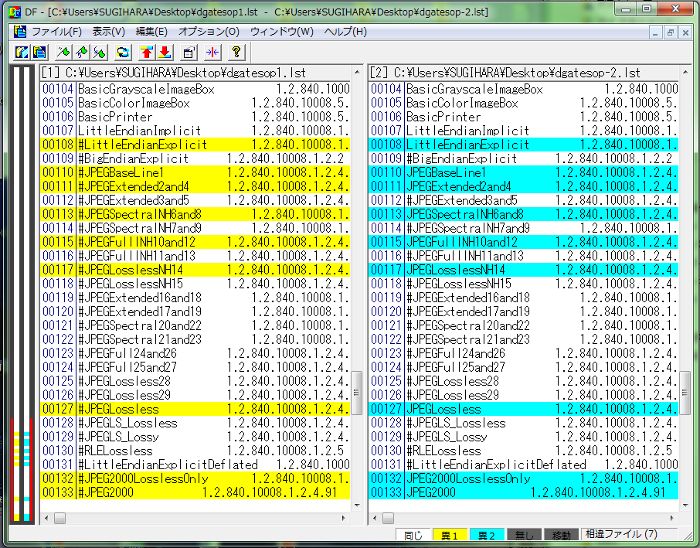Select left line 00130 #RLELossless
This screenshot has width=700, height=548.
coord(195,451)
